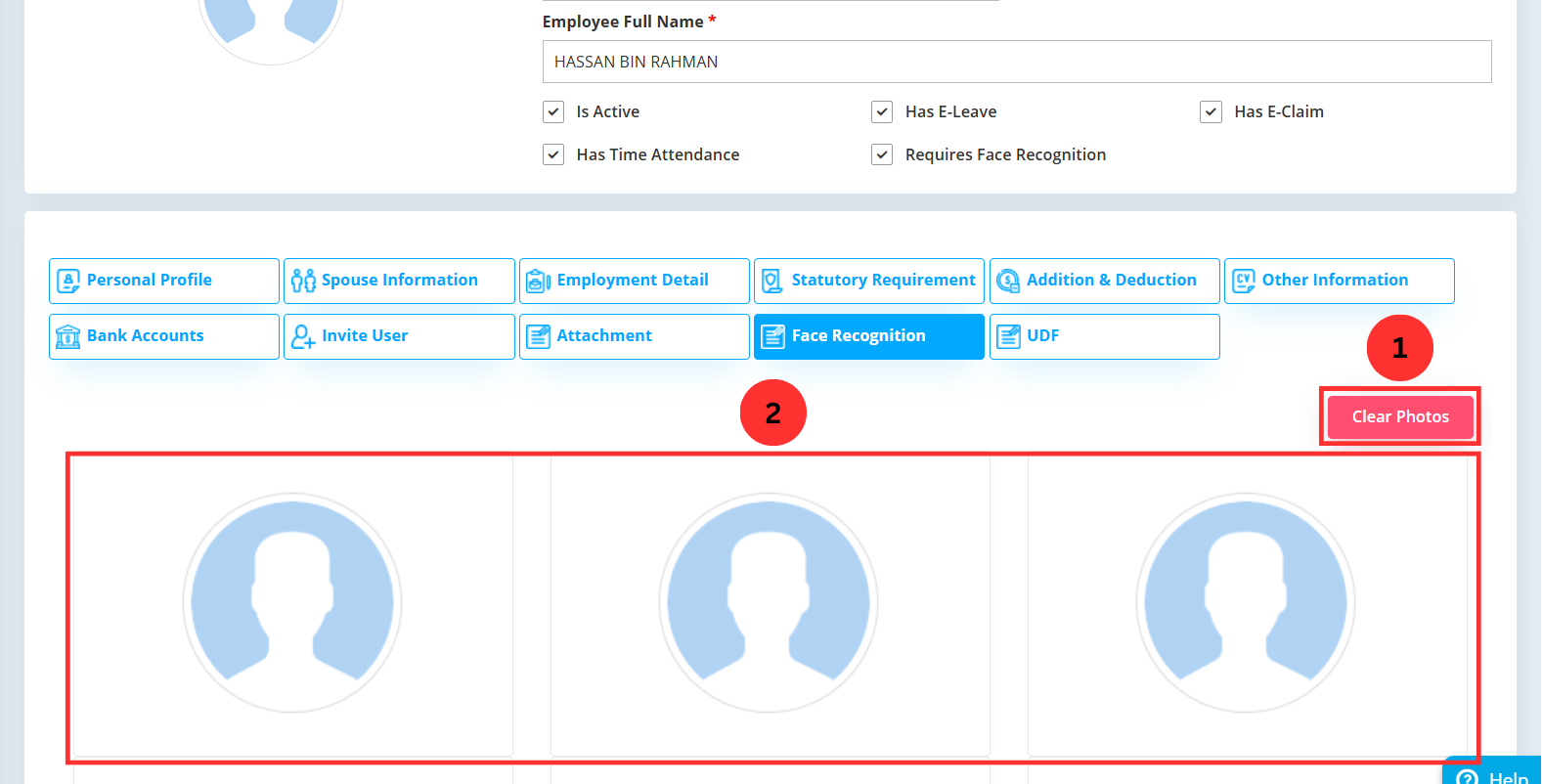The height and width of the screenshot is (784, 1542).
Task: Select the middle face photo placeholder
Action: [x=769, y=603]
